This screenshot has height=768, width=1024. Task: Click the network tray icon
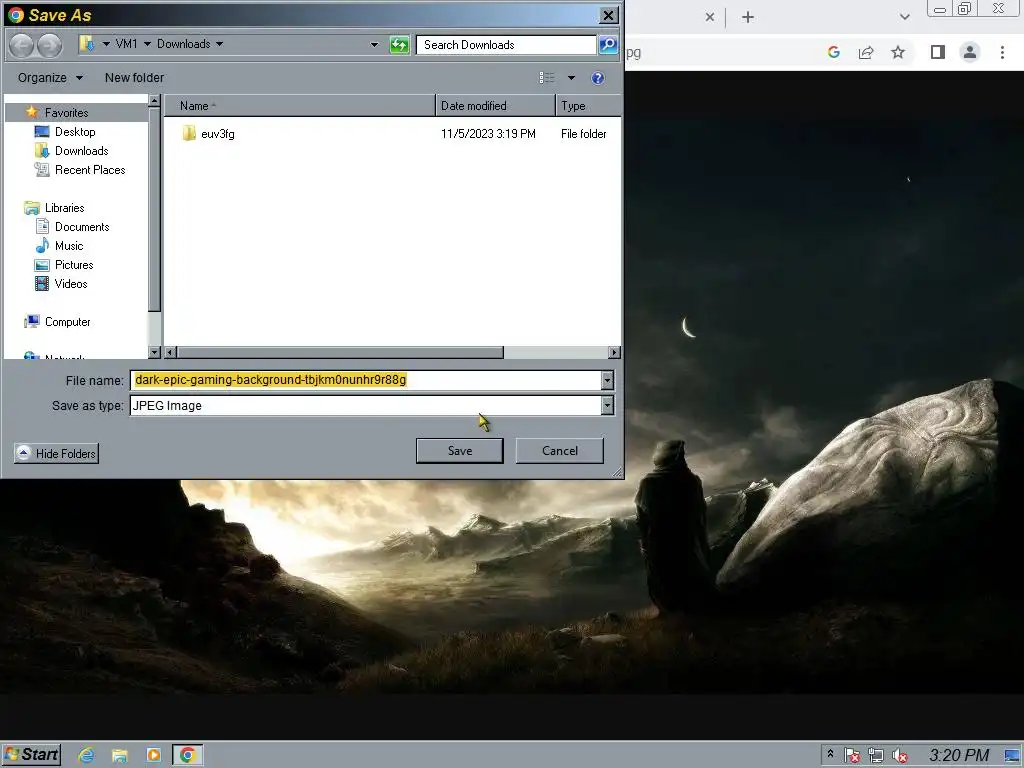click(x=876, y=756)
